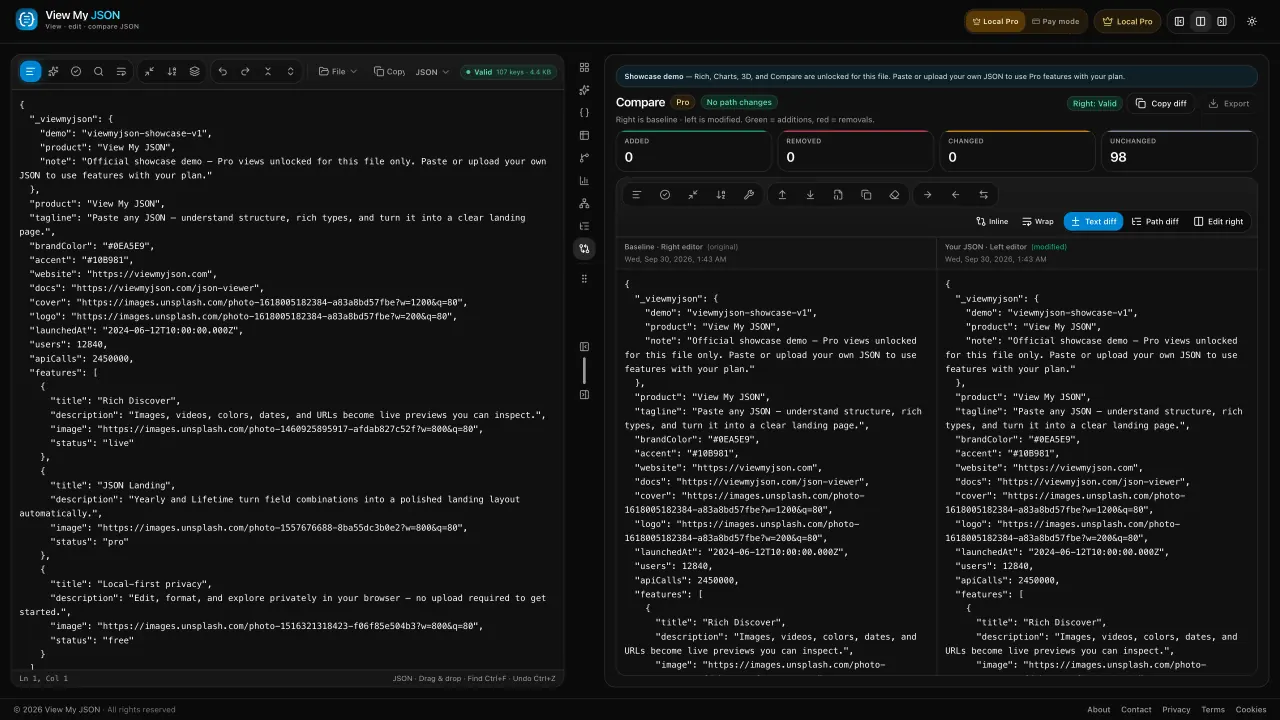Open the Contact footer link
The width and height of the screenshot is (1280, 720).
pyautogui.click(x=1136, y=710)
